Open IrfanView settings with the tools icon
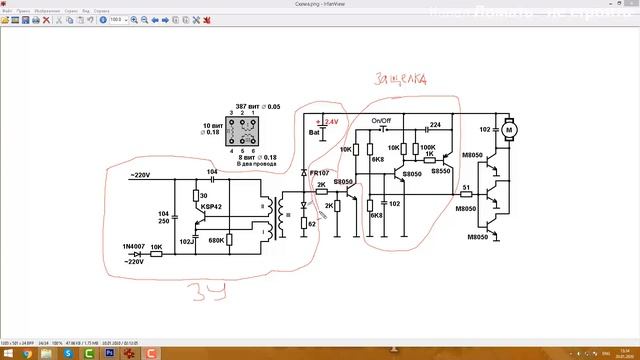640x360 pixels. (x=196, y=20)
